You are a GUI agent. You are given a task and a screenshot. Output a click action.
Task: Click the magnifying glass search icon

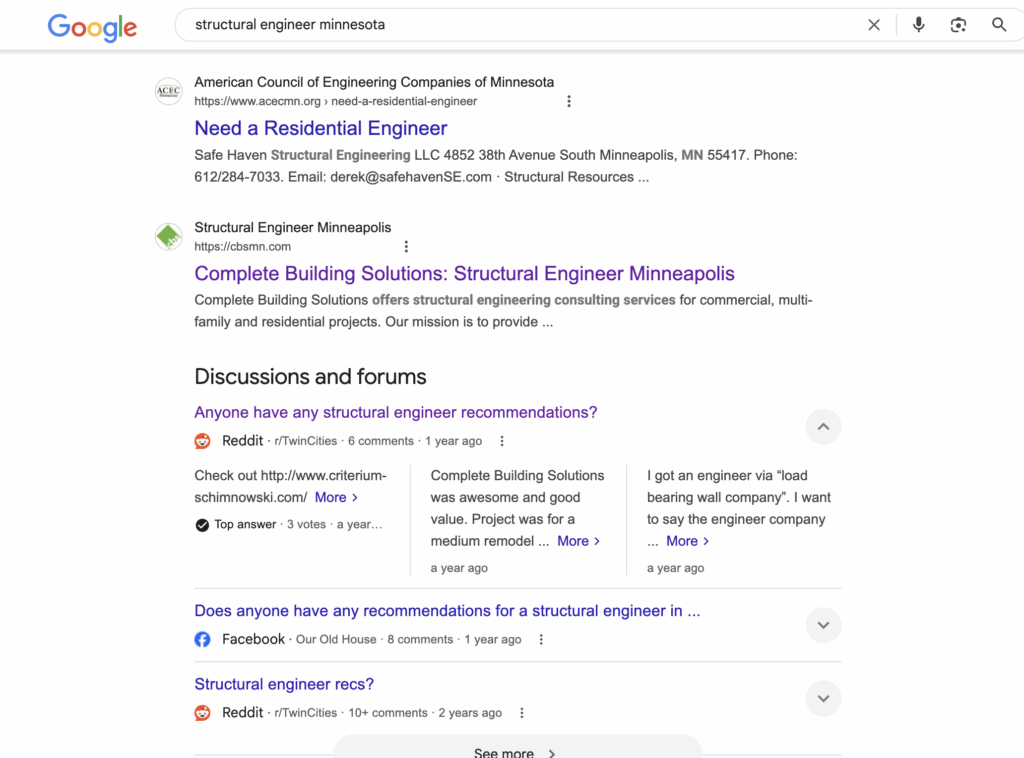point(999,25)
